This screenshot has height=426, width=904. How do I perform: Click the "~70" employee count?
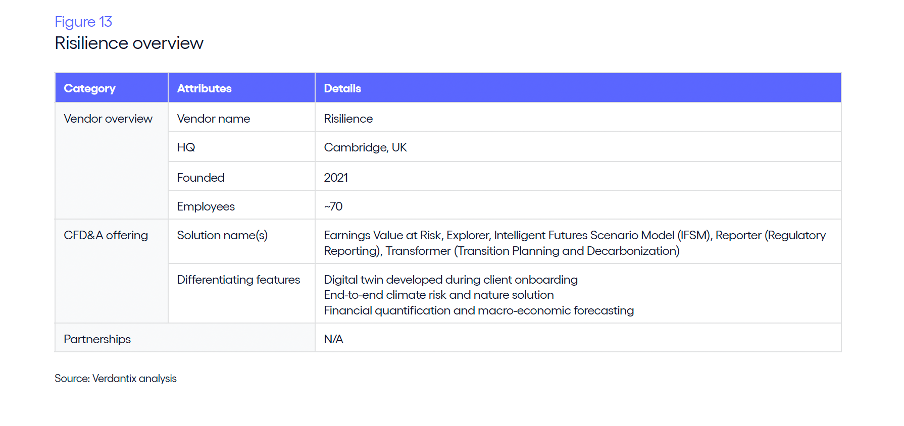click(x=335, y=206)
